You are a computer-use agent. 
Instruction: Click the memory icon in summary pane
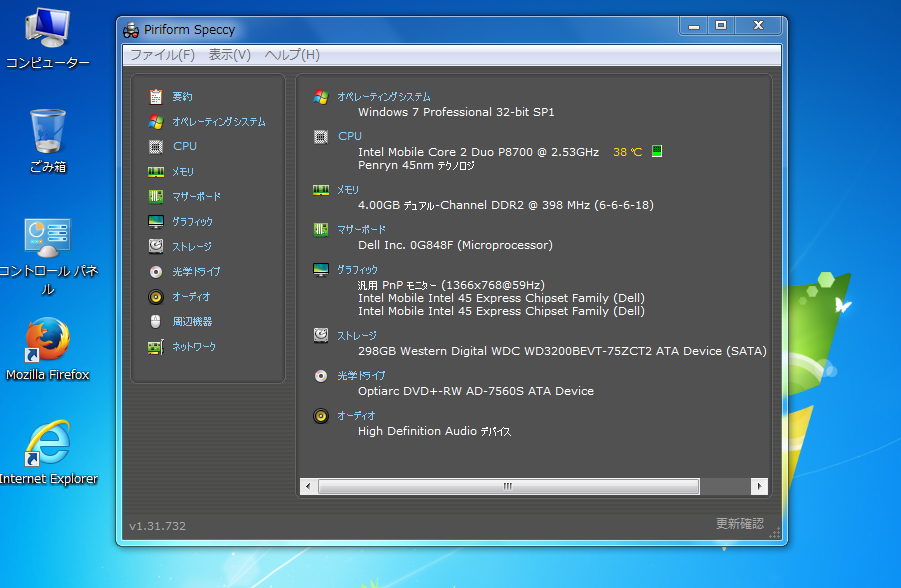point(321,190)
